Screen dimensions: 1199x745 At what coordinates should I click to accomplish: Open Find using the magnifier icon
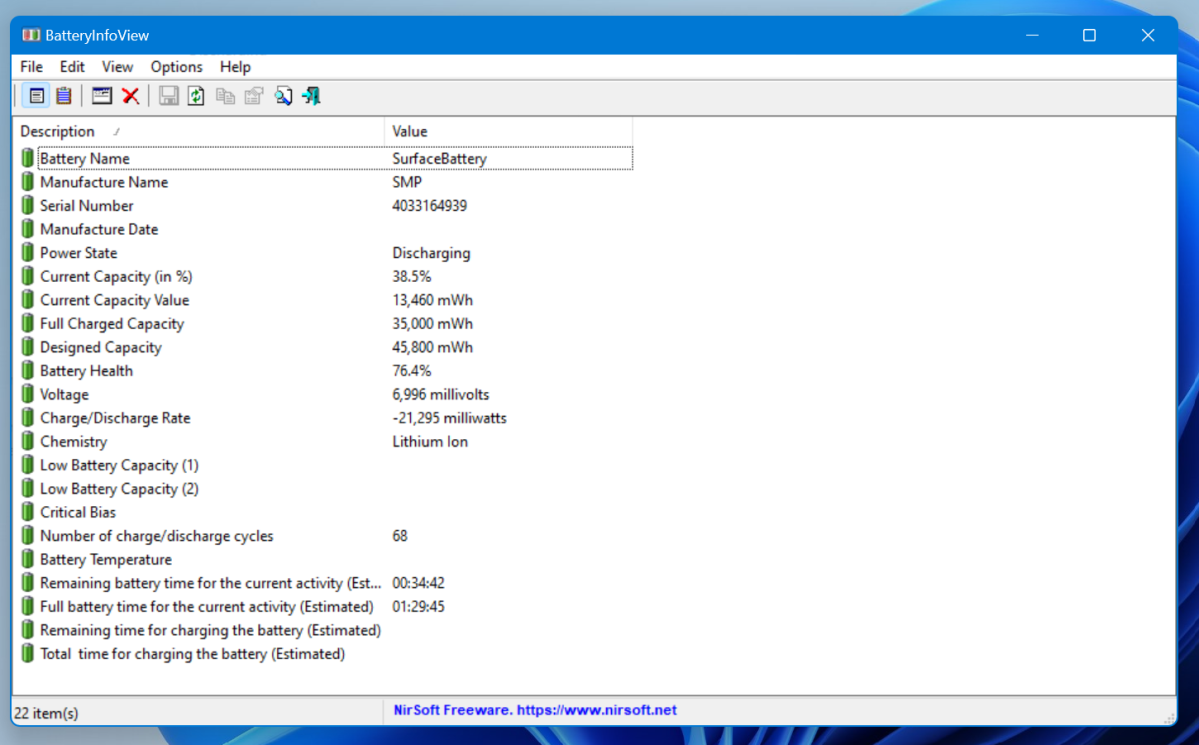[283, 96]
